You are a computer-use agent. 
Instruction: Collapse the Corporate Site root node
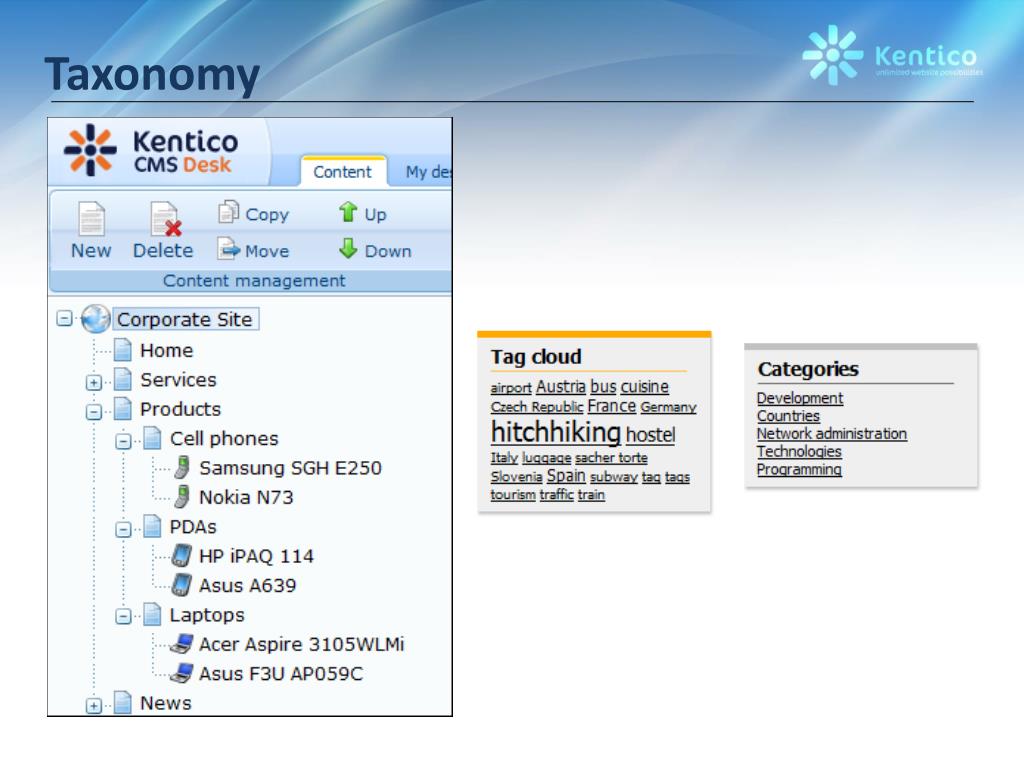64,319
